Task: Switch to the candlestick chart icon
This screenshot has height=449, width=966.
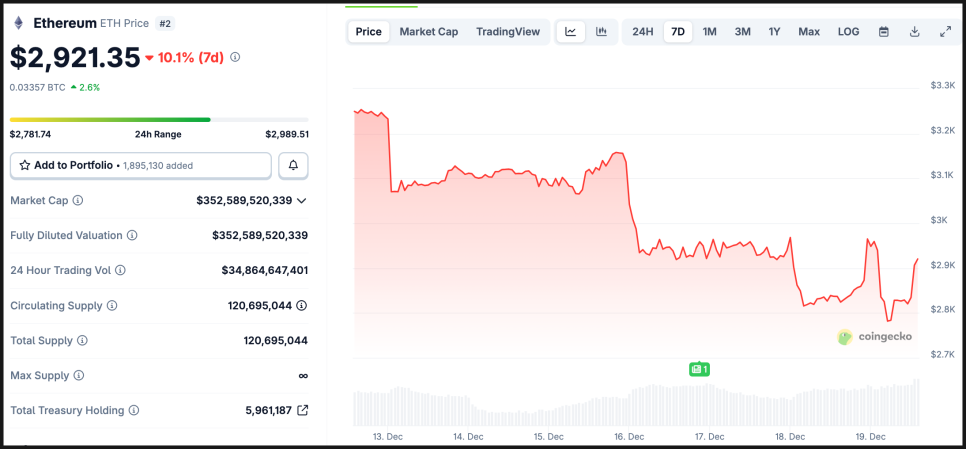Action: point(601,32)
